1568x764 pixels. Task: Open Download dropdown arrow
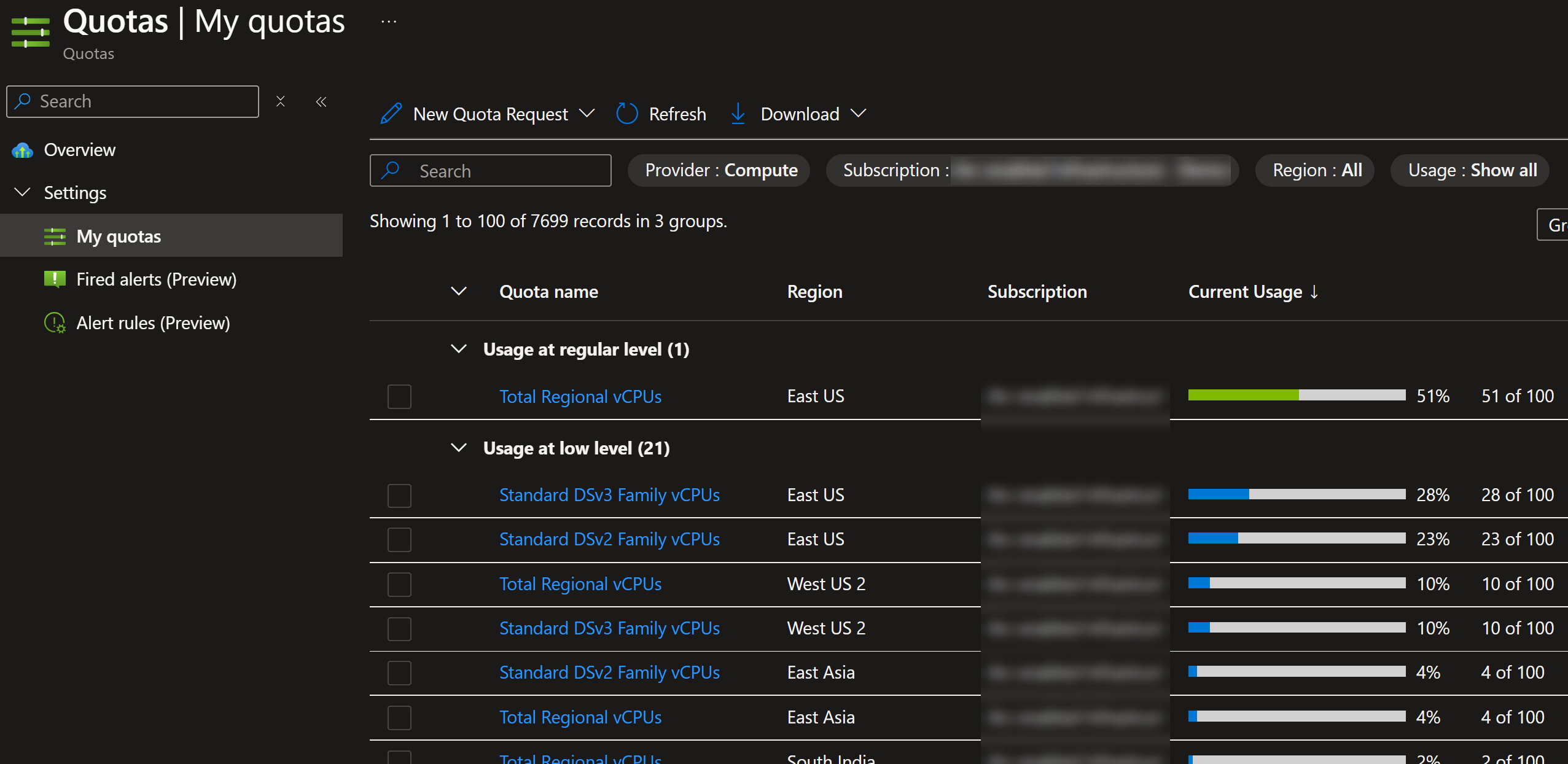coord(859,114)
